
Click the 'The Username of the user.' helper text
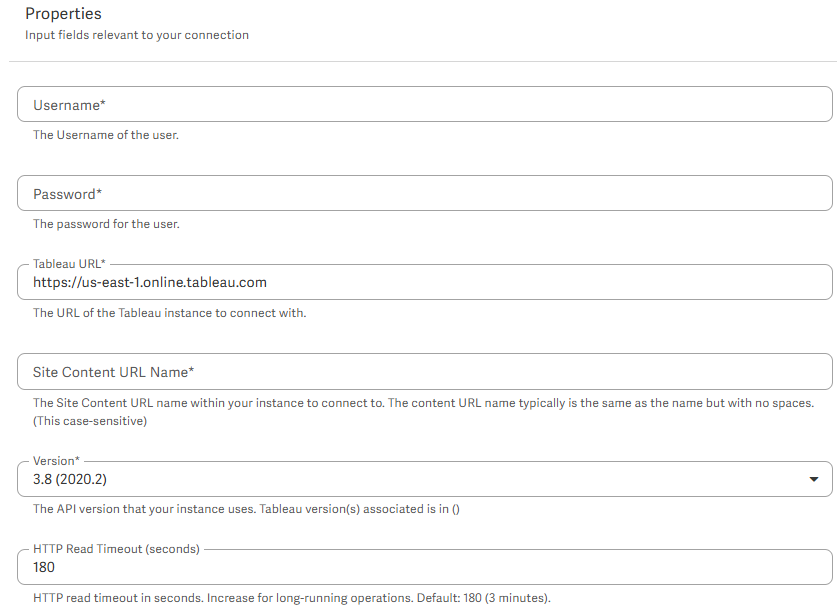point(106,135)
